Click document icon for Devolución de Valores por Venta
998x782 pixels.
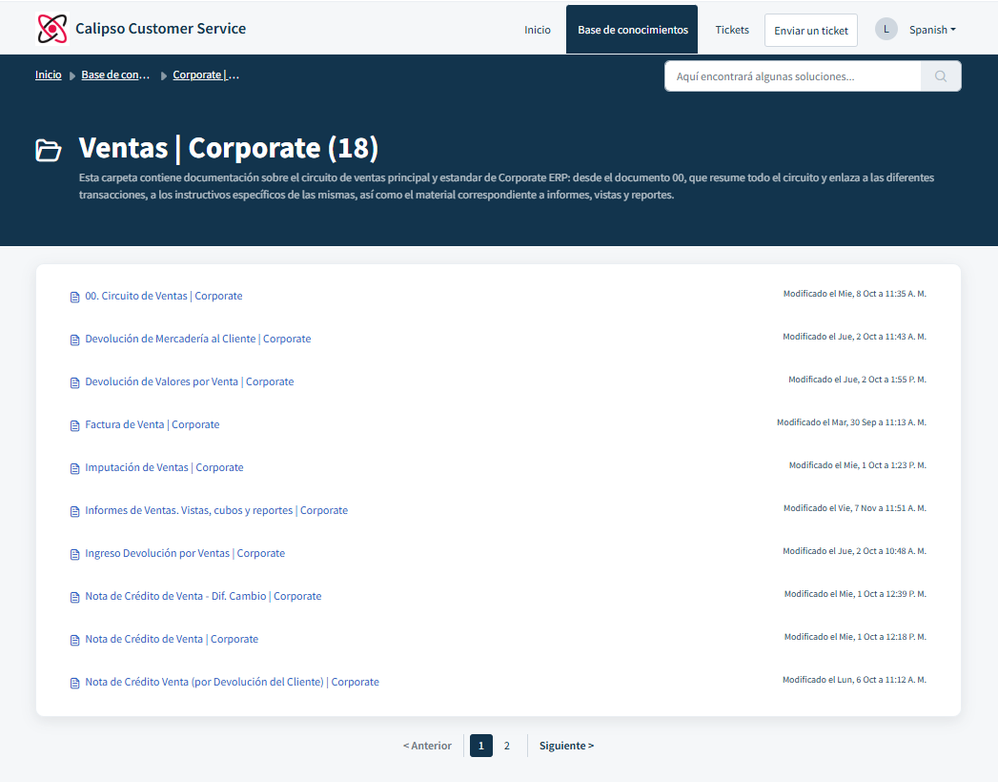pos(74,382)
